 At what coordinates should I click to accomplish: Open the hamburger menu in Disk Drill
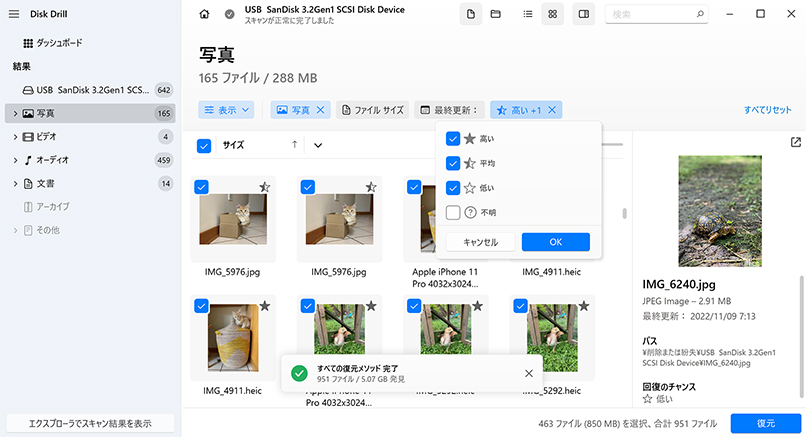pyautogui.click(x=14, y=13)
